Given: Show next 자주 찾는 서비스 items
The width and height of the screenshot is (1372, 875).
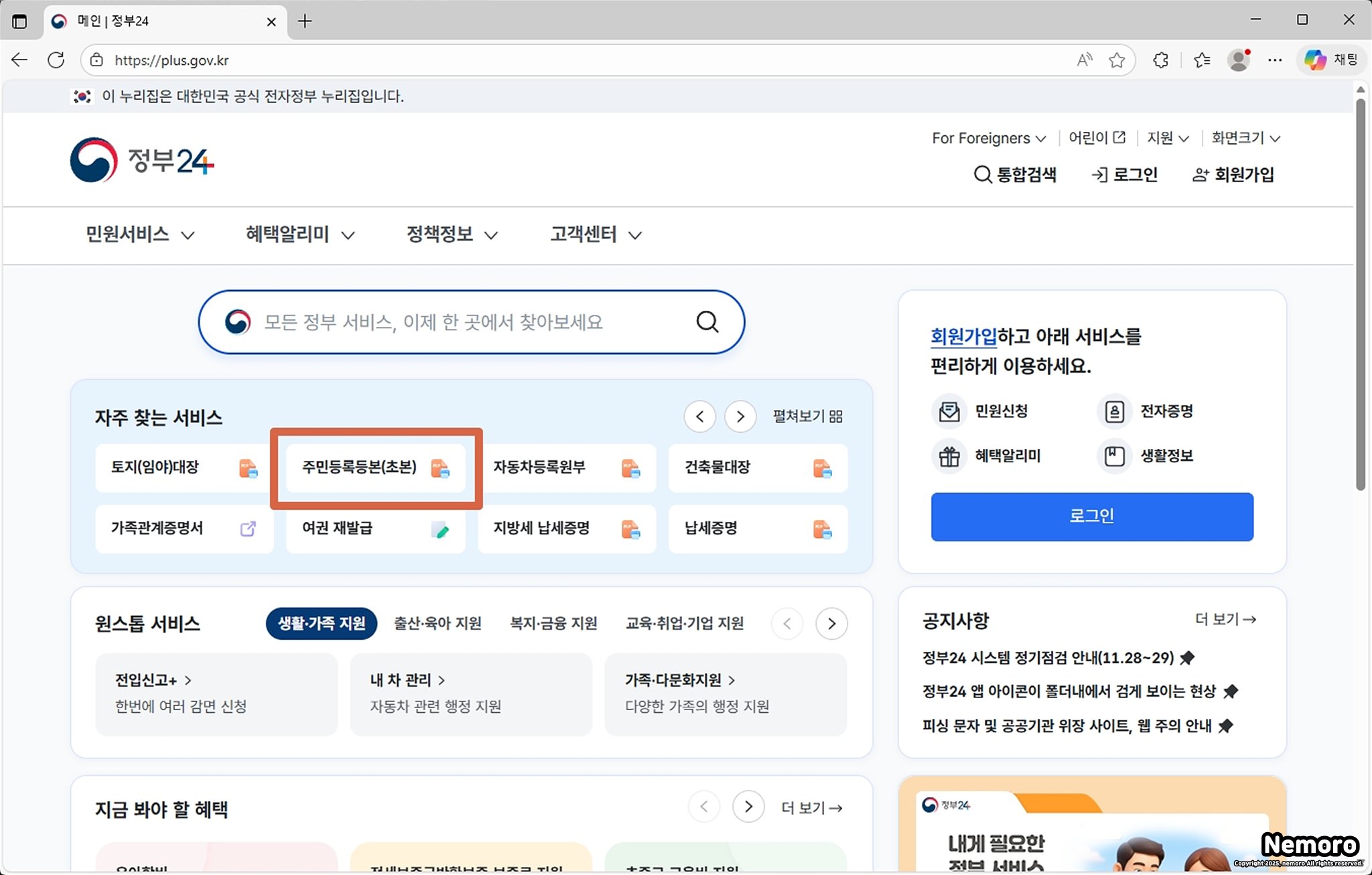Looking at the screenshot, I should [x=740, y=417].
